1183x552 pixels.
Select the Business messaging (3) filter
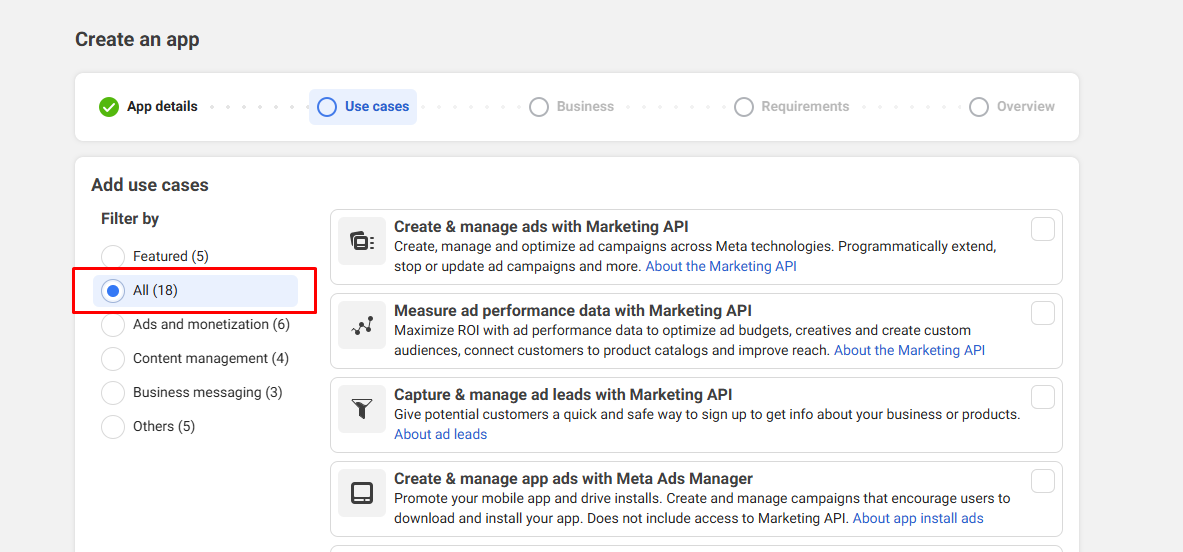coord(114,393)
